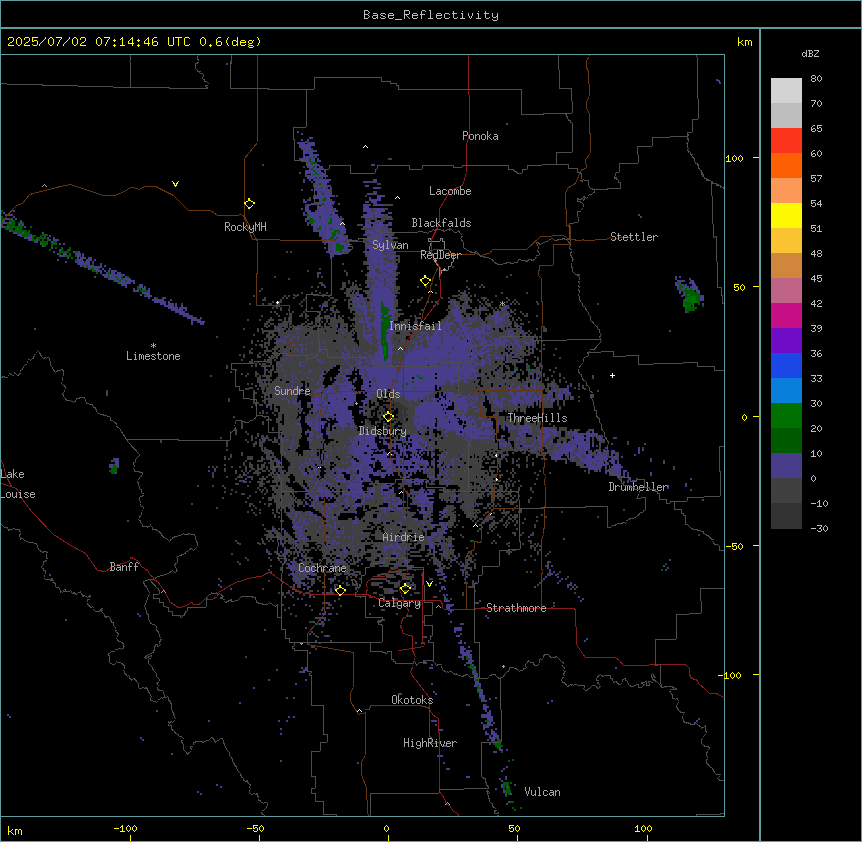Click the Olds town label
Image resolution: width=862 pixels, height=842 pixels.
tap(388, 394)
